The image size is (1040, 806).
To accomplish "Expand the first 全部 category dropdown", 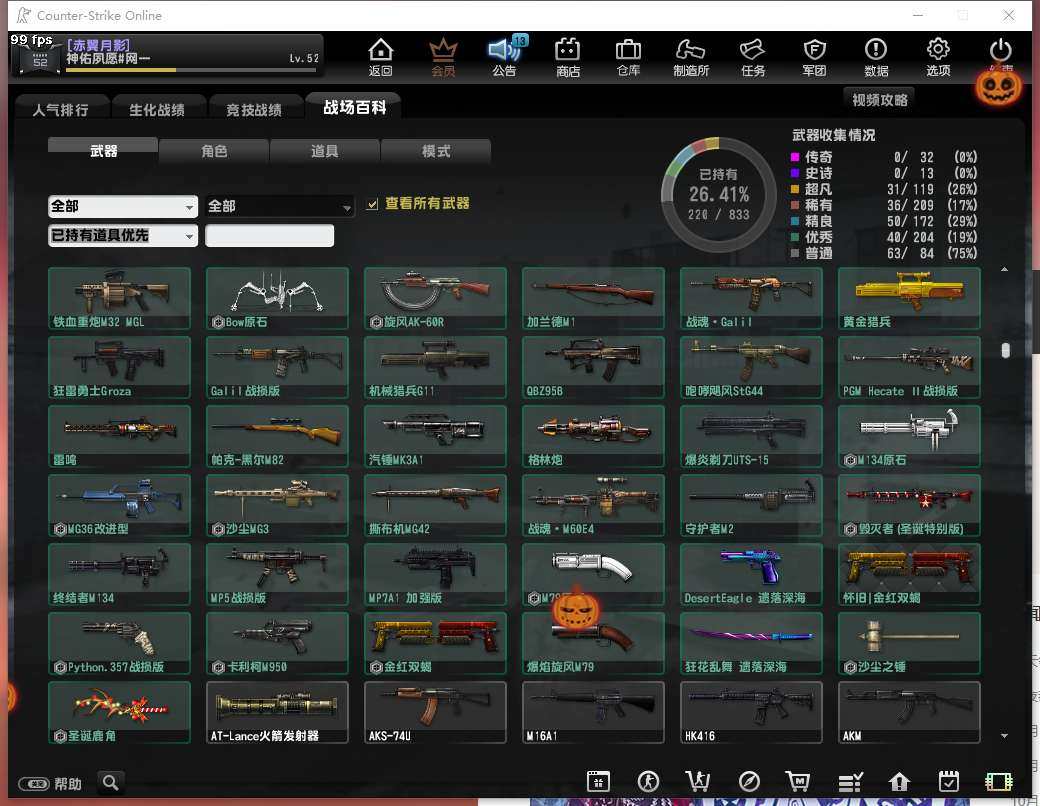I will 123,206.
